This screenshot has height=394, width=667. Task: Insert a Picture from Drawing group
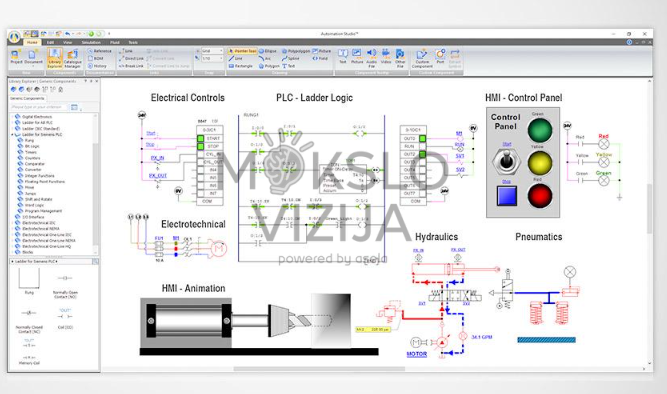point(322,51)
